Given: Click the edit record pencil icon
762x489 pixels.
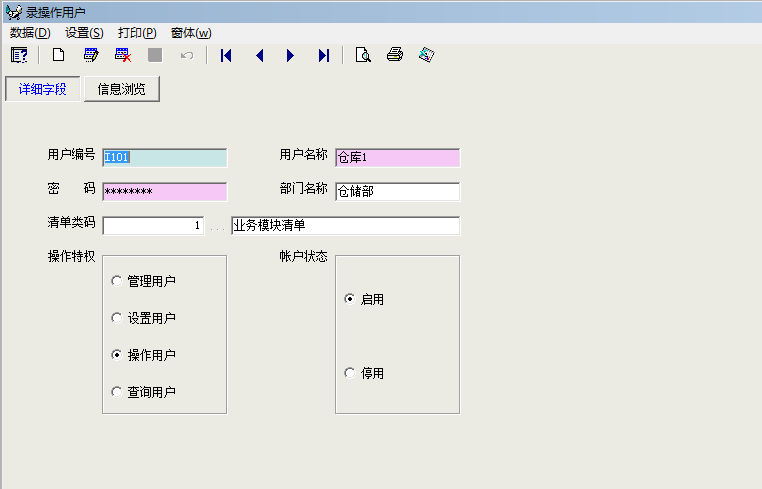Looking at the screenshot, I should click(x=91, y=55).
